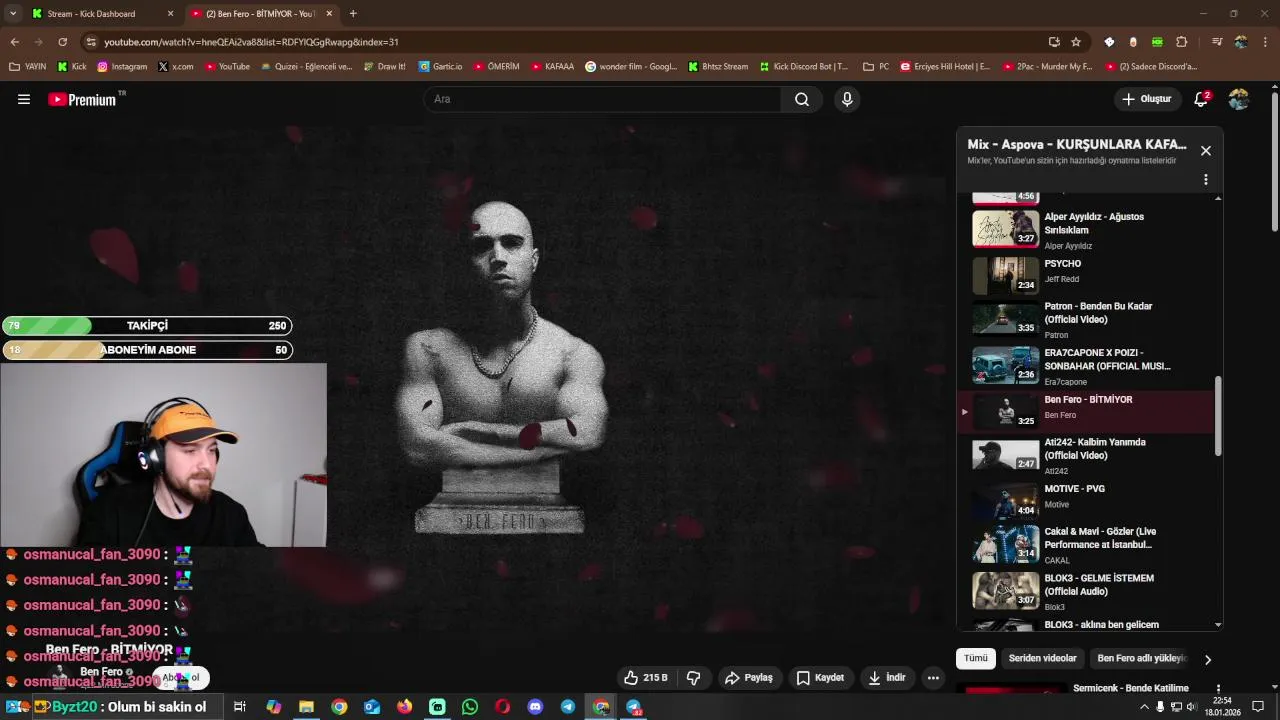Dislike the video with thumbs down
This screenshot has height=720, width=1280.
pos(694,677)
